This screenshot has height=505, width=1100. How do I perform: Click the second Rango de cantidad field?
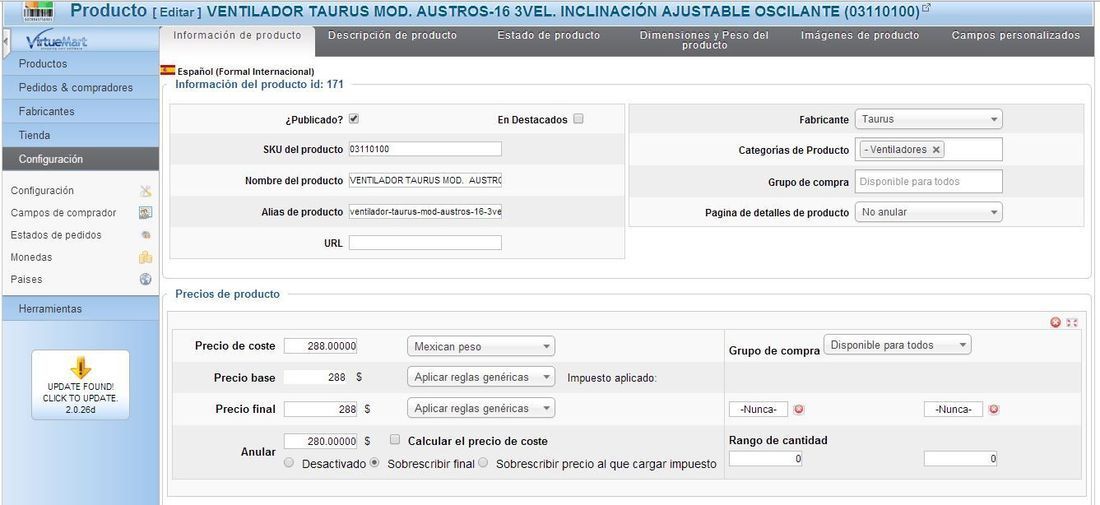(x=960, y=459)
